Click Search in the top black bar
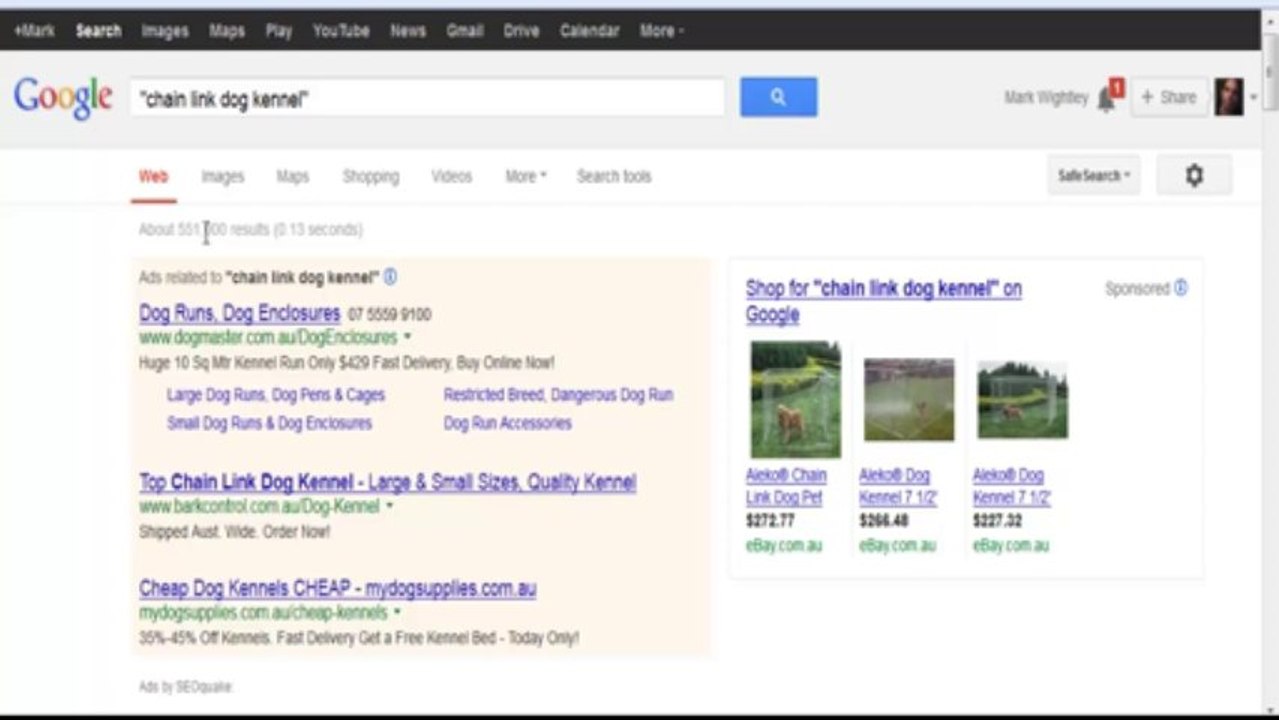Screen dimensions: 1279x720 click(99, 31)
